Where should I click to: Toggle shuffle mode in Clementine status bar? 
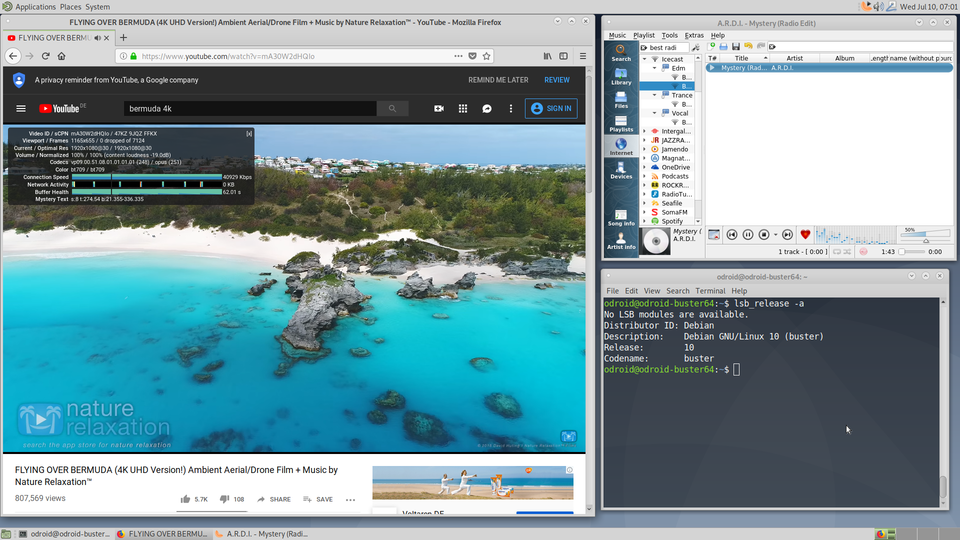(x=847, y=252)
